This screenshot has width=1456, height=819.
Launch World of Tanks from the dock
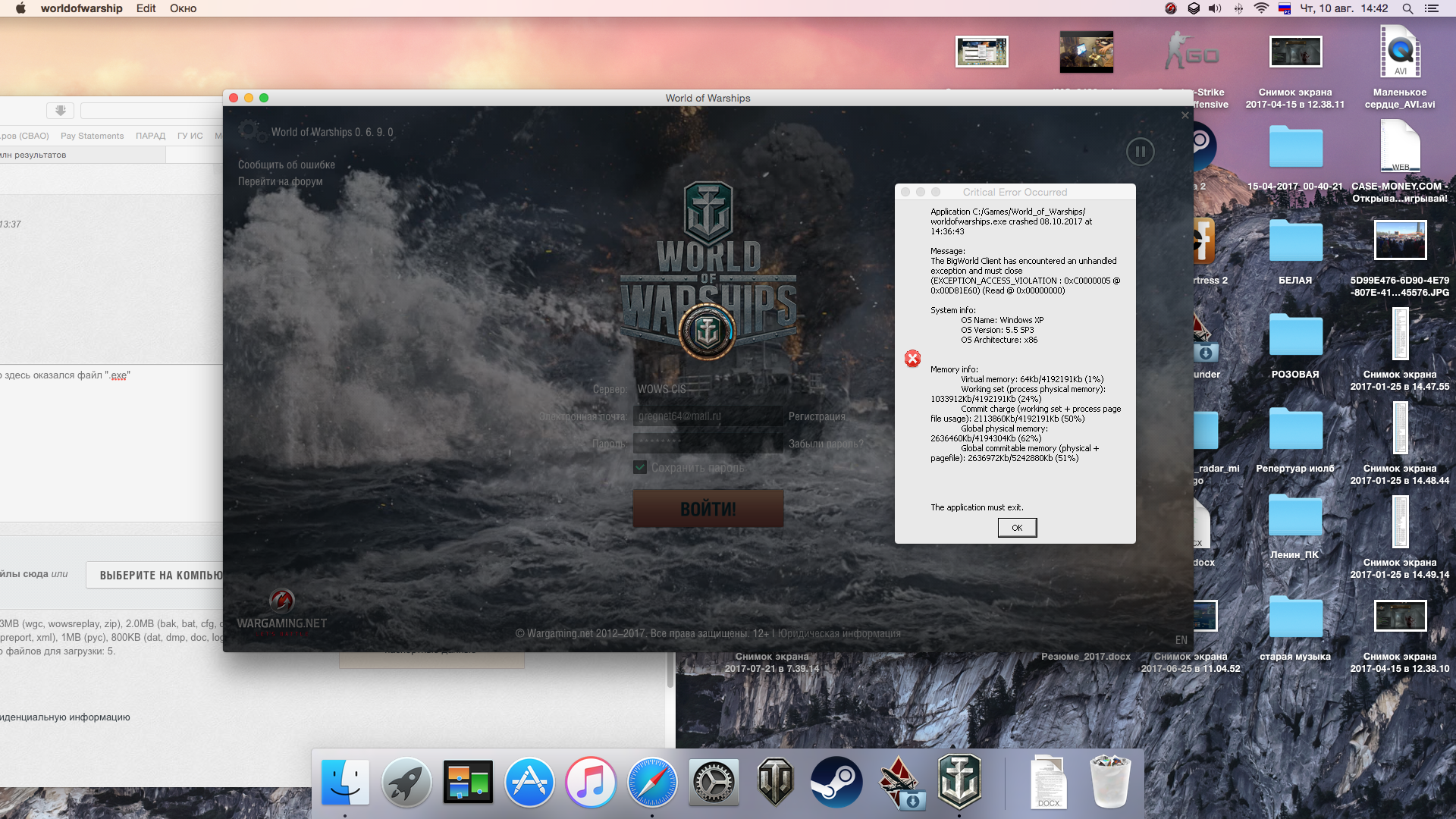click(x=775, y=782)
